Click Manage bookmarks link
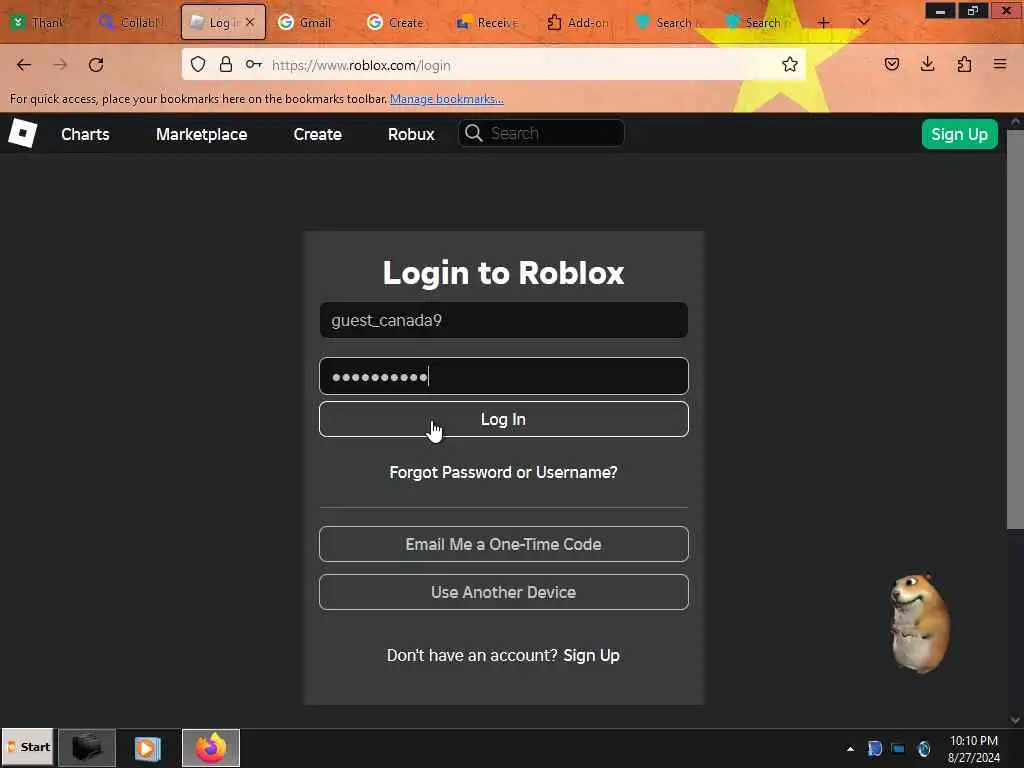 (x=447, y=99)
